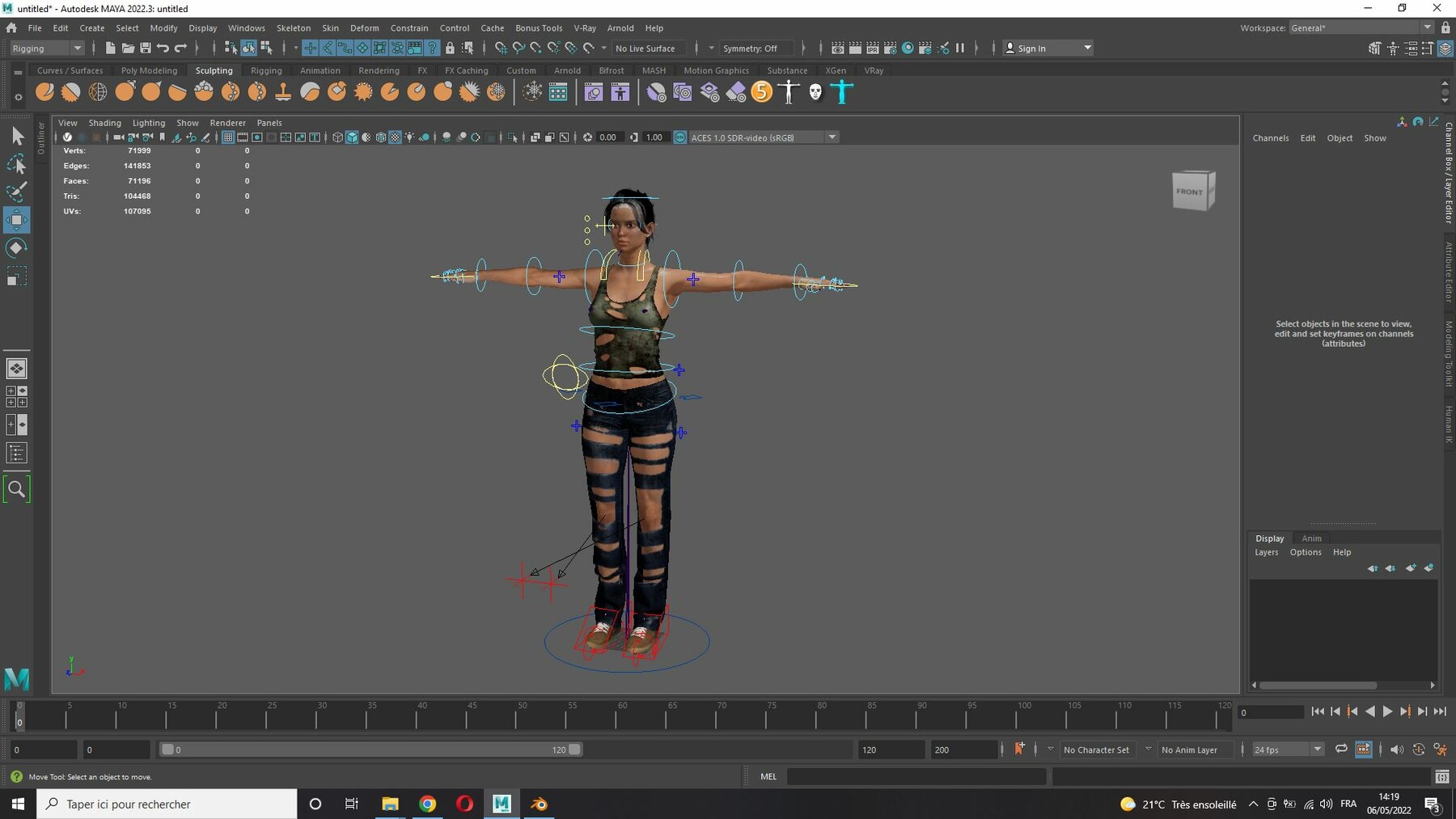
Task: Open the Rigging menu set dropdown
Action: [47, 49]
